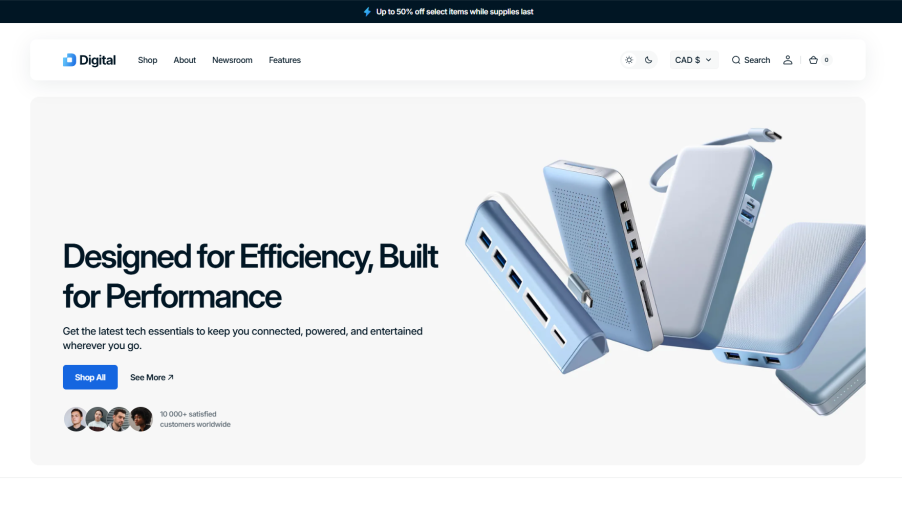Screen dimensions: 902x520
Task: Click the last customer avatar
Action: click(141, 419)
